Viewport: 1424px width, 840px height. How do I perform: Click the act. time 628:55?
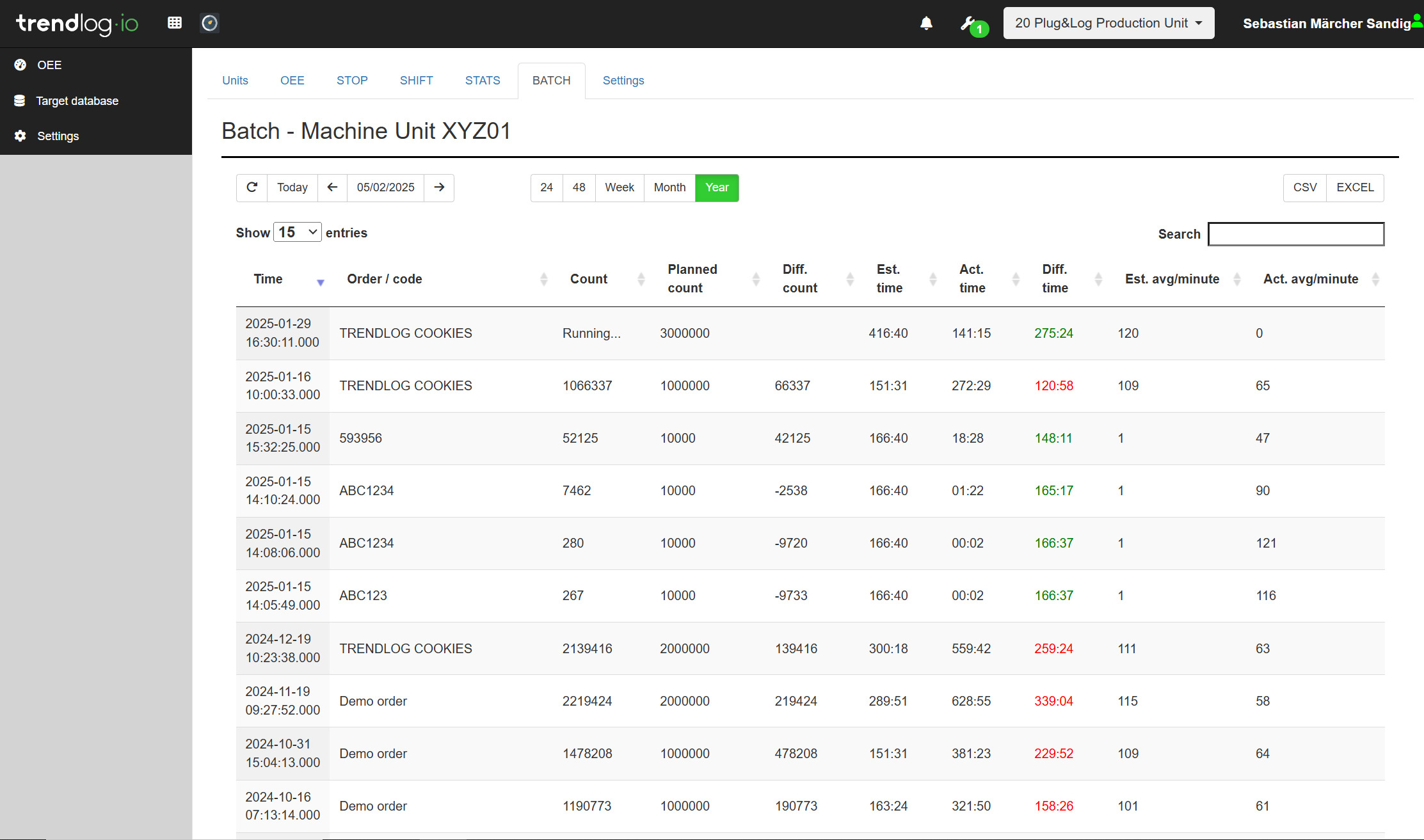click(972, 701)
